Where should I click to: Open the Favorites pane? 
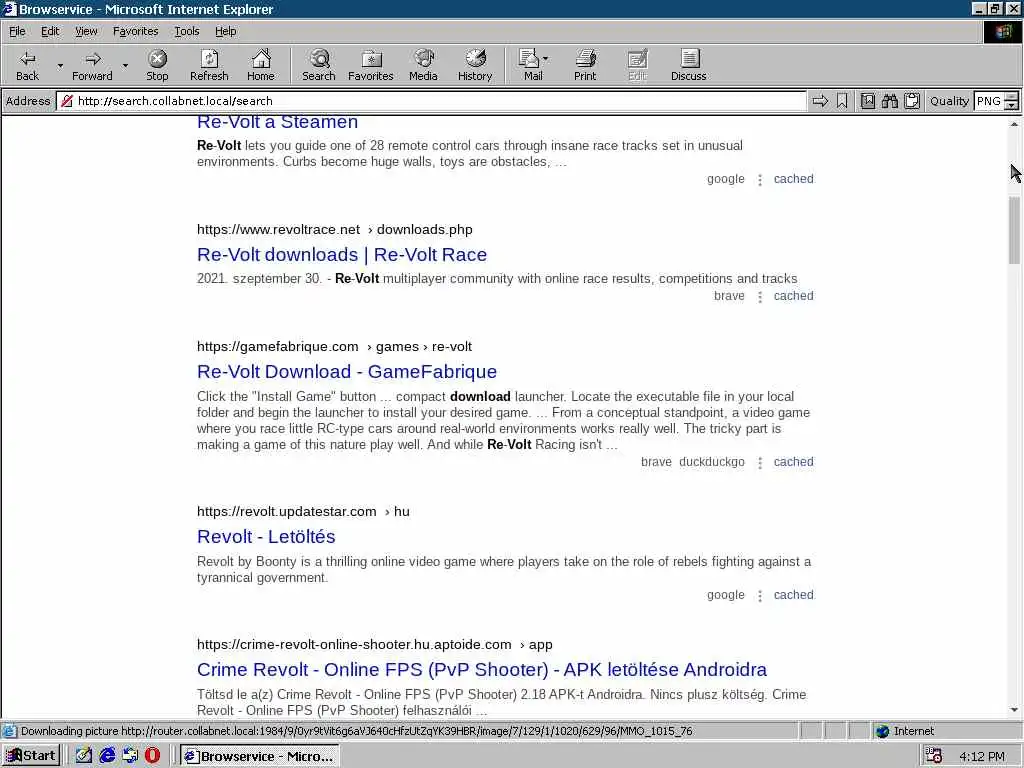point(371,65)
